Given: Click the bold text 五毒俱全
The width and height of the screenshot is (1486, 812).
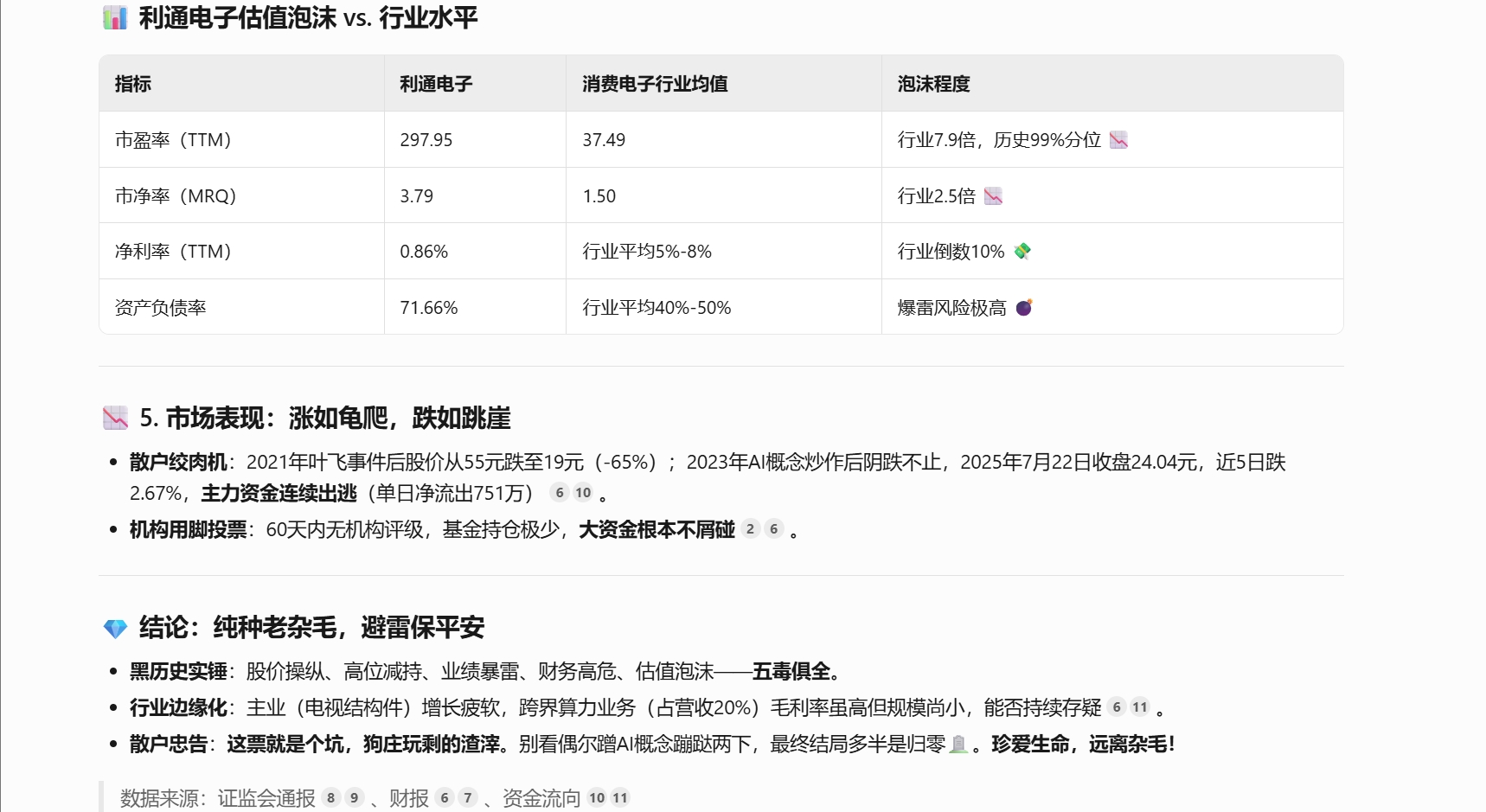Looking at the screenshot, I should [791, 672].
